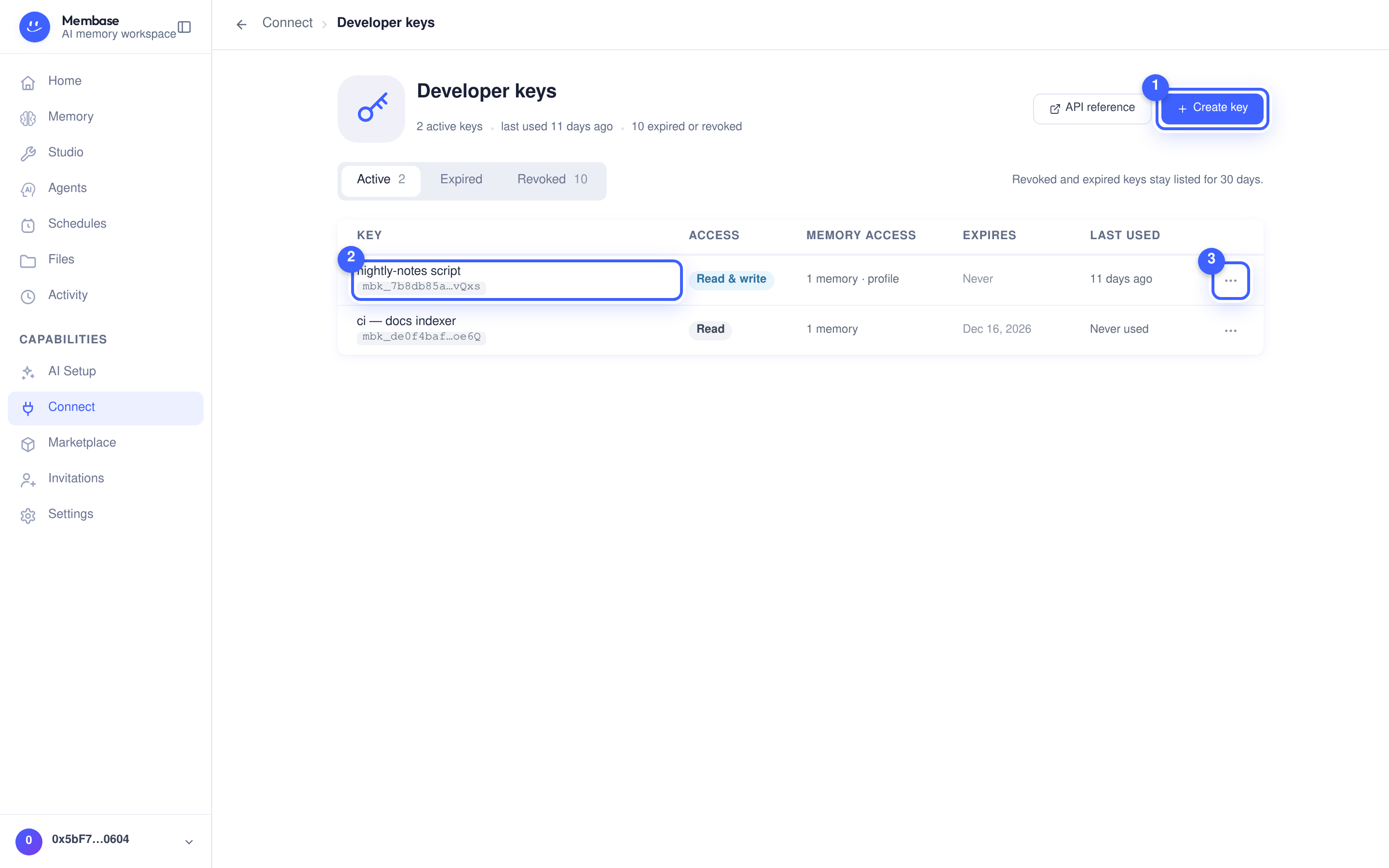This screenshot has width=1389, height=868.
Task: Switch to the Revoked tab
Action: click(552, 180)
